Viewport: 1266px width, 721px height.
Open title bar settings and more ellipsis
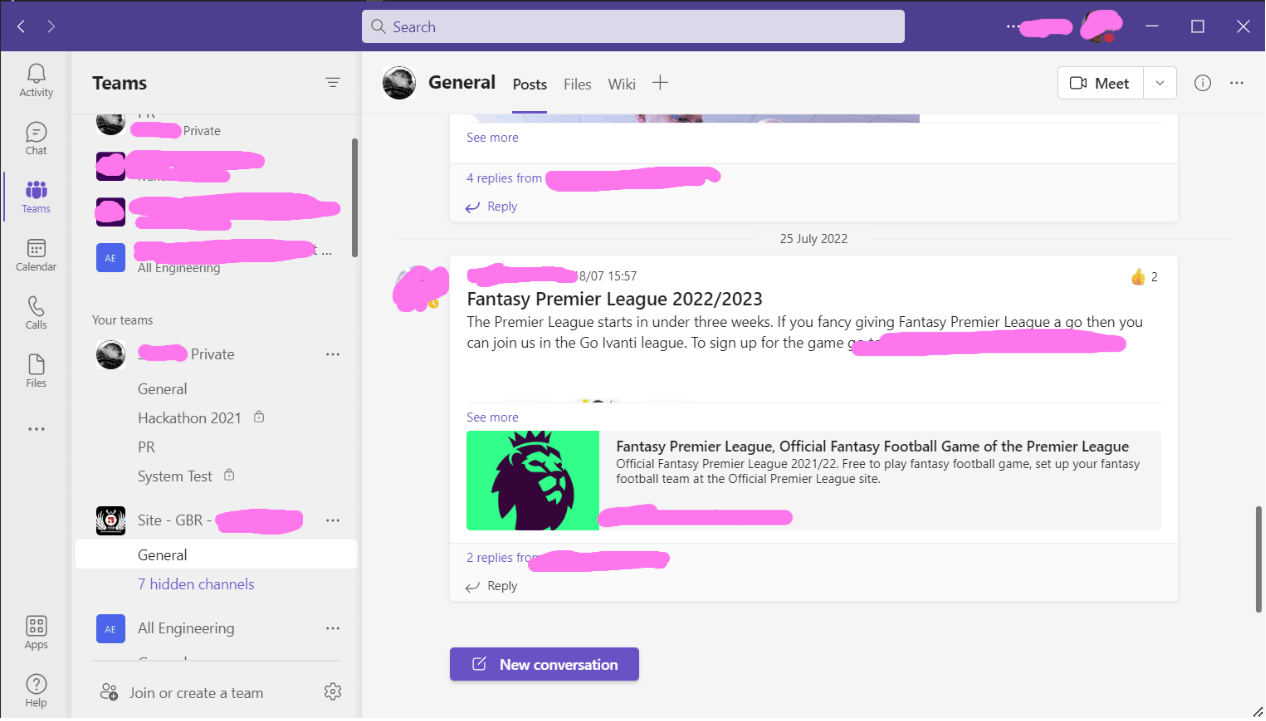[1013, 26]
